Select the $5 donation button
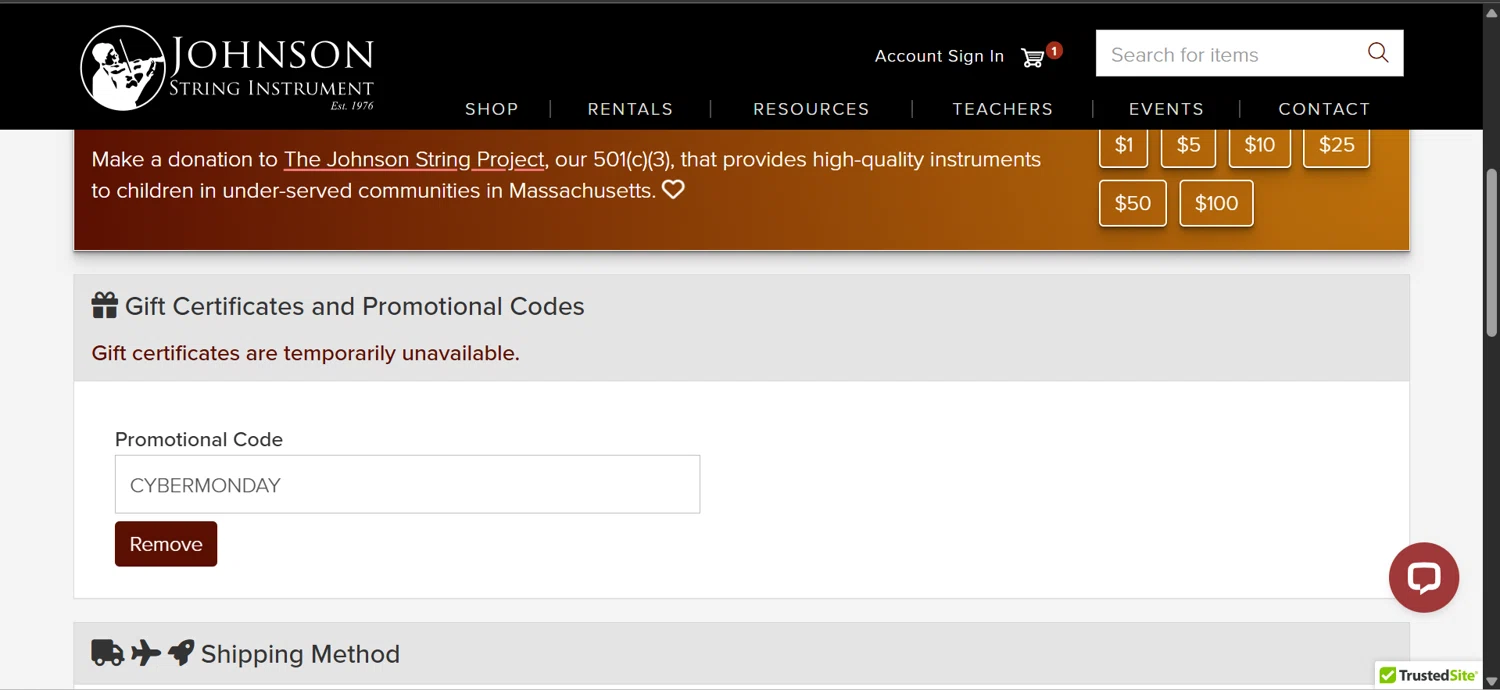Viewport: 1500px width, 690px height. pyautogui.click(x=1188, y=146)
